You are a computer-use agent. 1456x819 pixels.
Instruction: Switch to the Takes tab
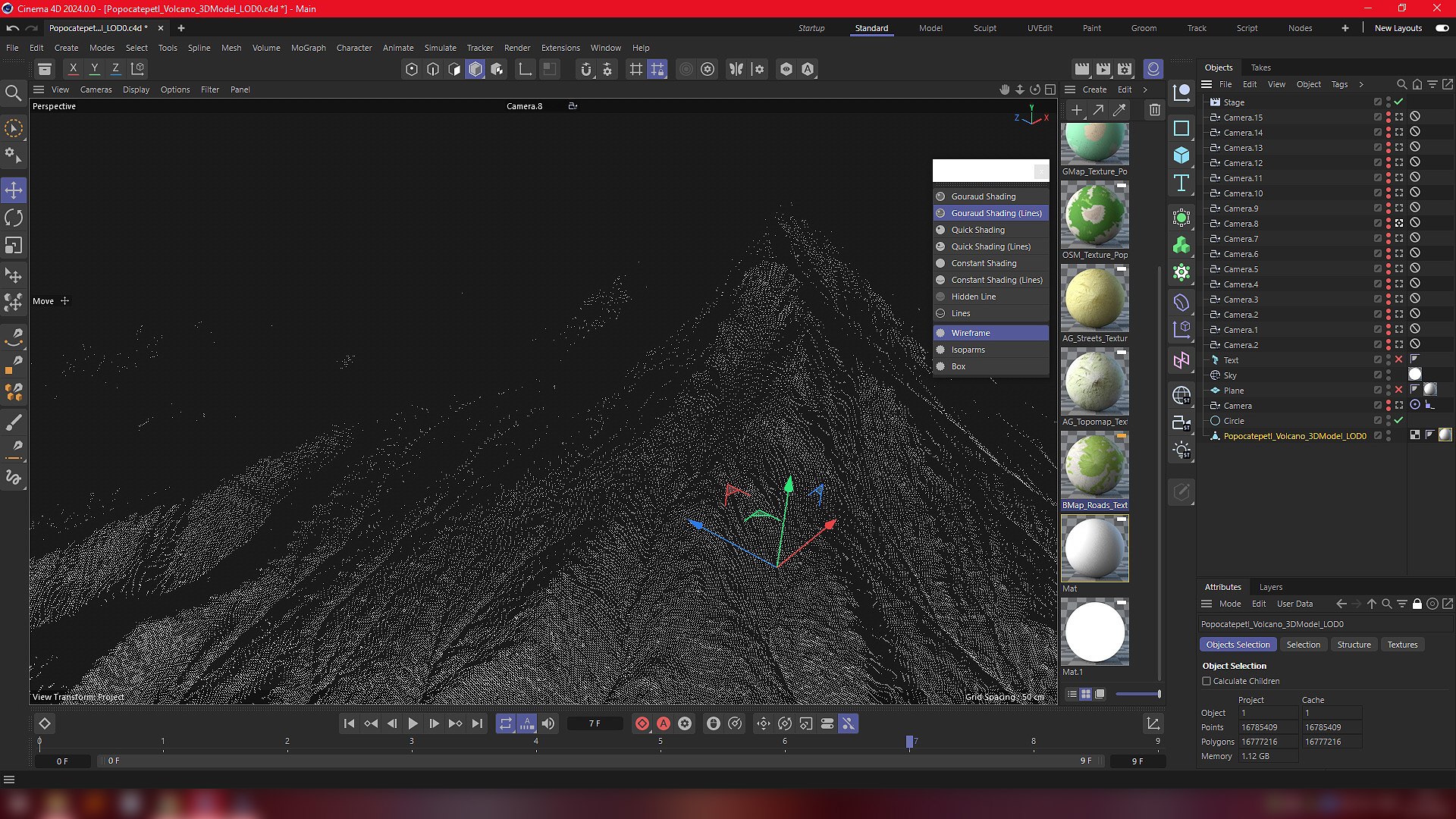(1261, 67)
